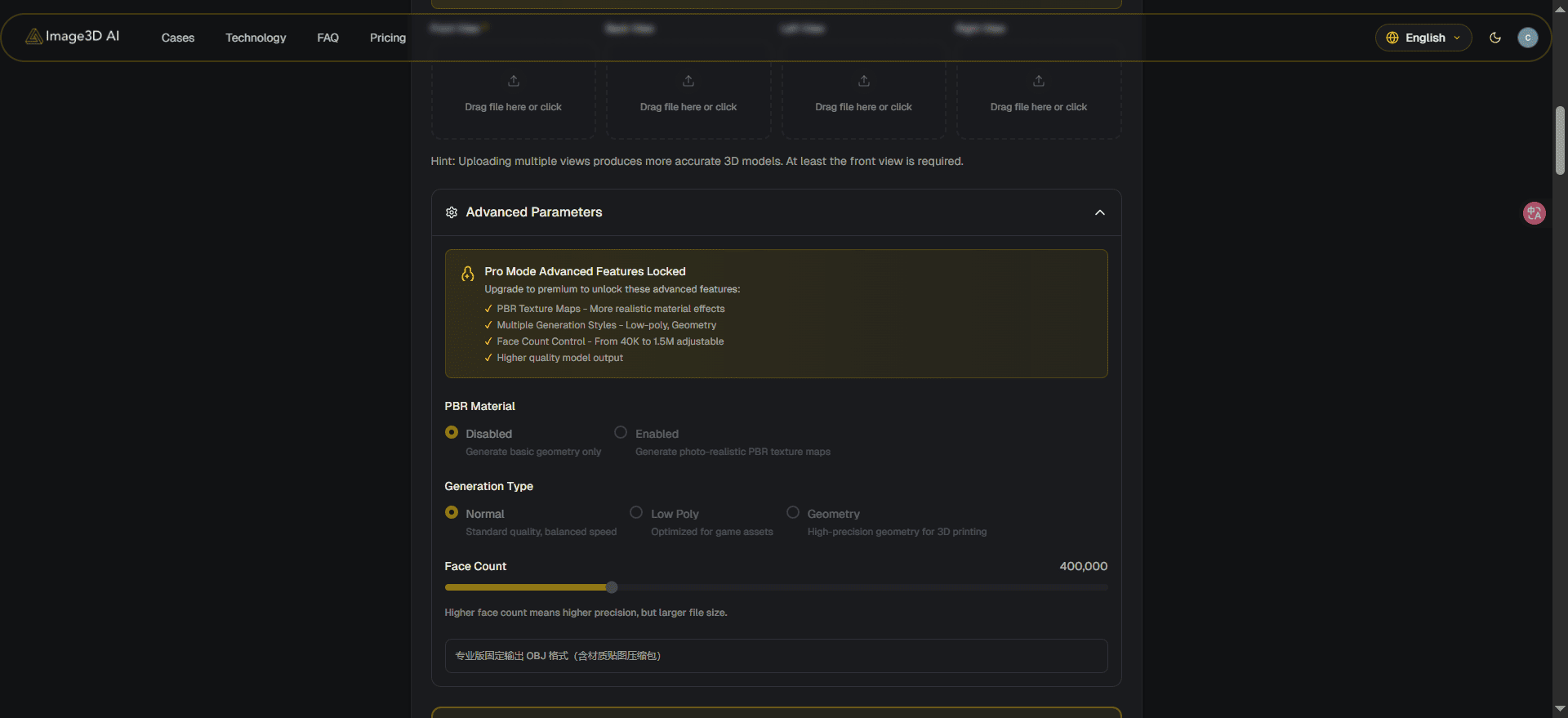Navigate to the Technology section
The height and width of the screenshot is (718, 1568).
tap(256, 38)
